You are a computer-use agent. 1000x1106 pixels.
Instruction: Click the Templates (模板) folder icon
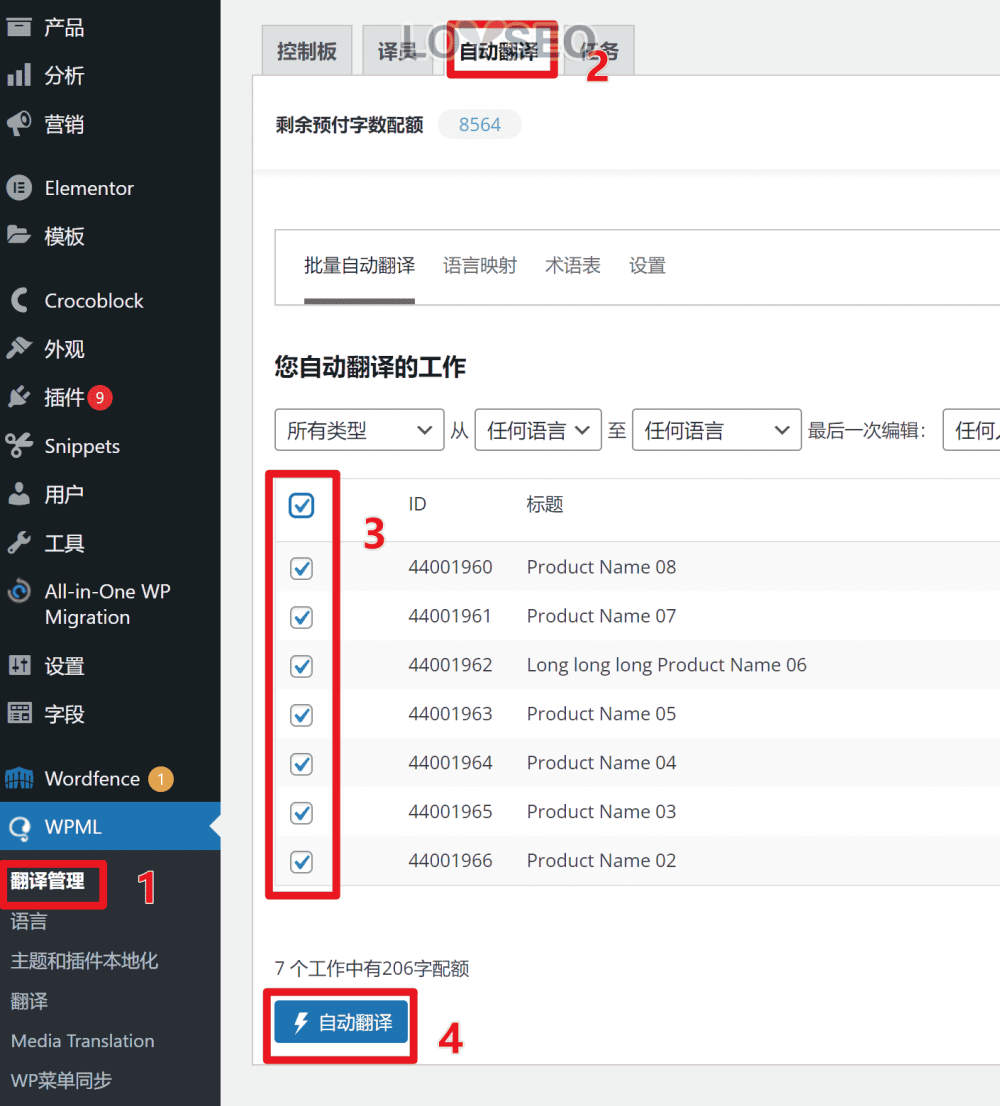[x=19, y=235]
